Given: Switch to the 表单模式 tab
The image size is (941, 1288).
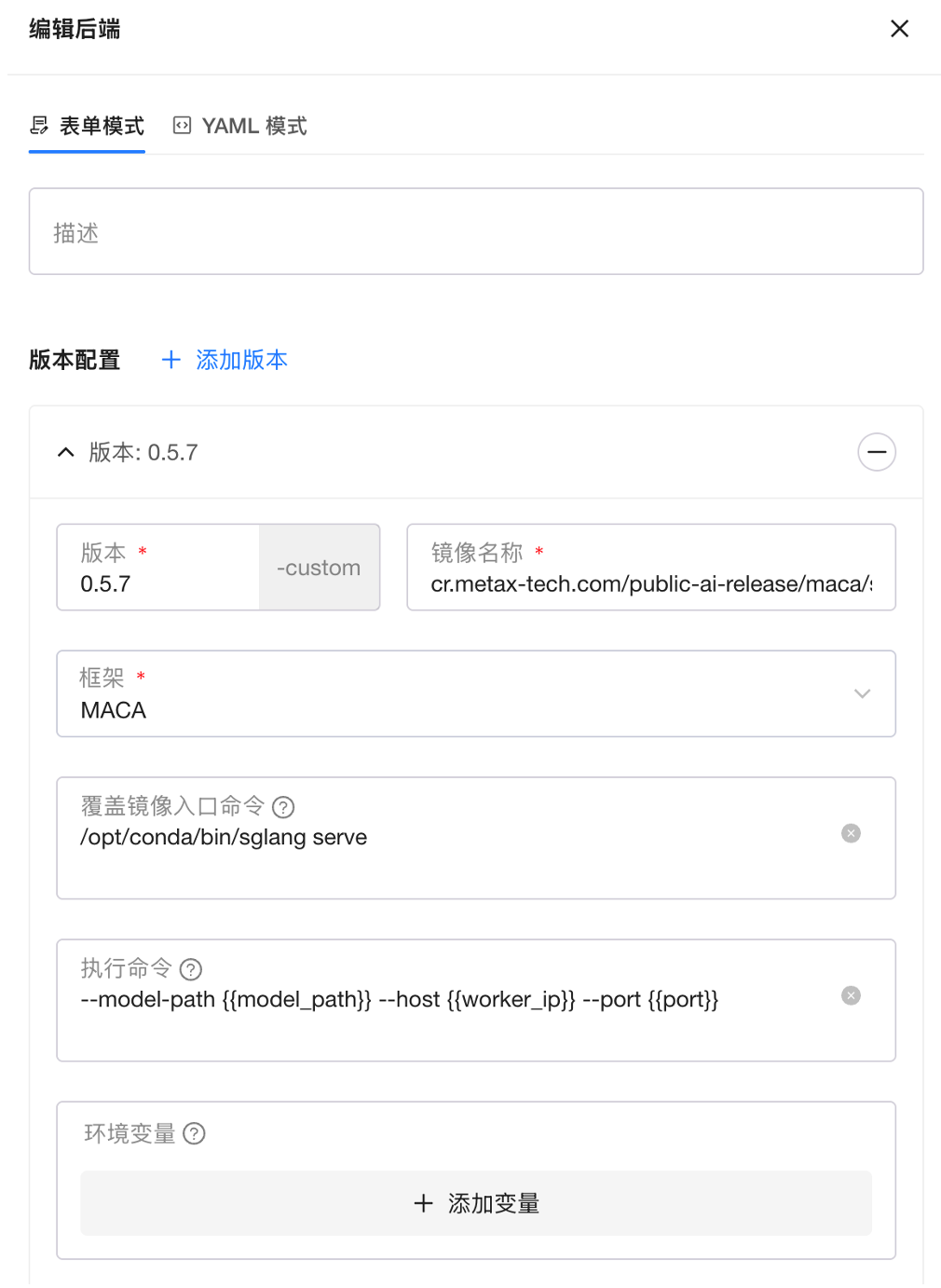Looking at the screenshot, I should click(x=101, y=126).
